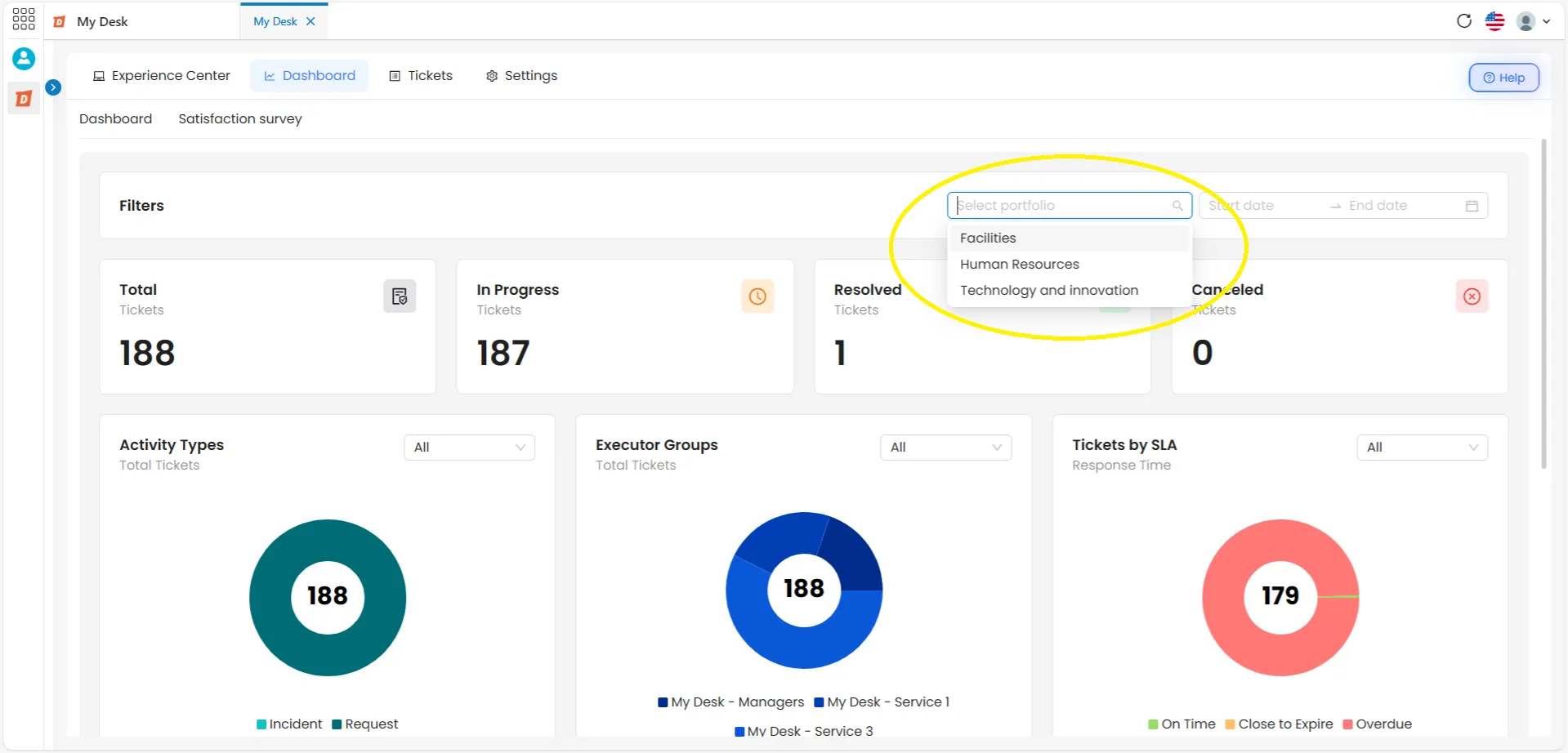Toggle the Incident legend entry
The width and height of the screenshot is (1568, 753).
[289, 724]
